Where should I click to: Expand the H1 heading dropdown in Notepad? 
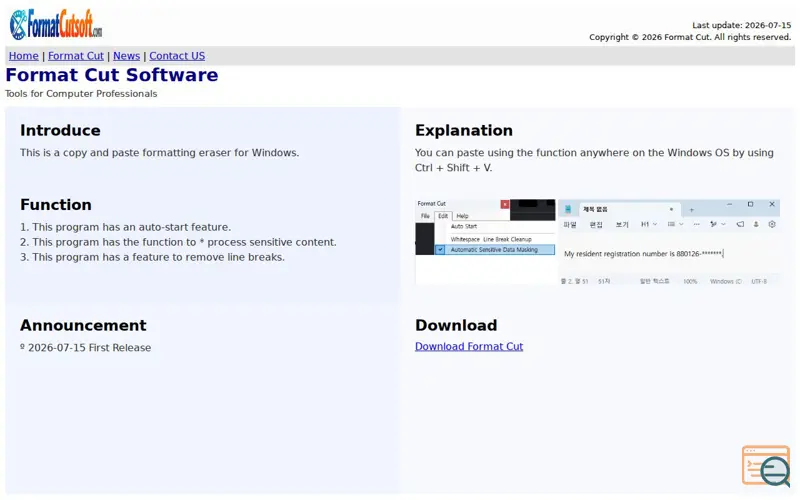(x=649, y=224)
